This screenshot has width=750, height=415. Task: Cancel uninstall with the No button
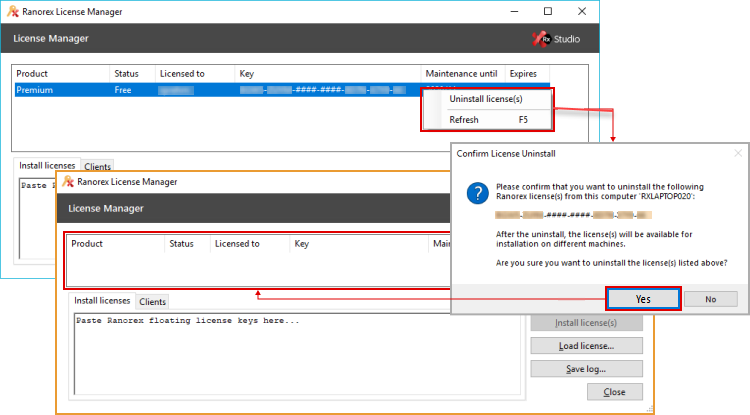click(710, 299)
